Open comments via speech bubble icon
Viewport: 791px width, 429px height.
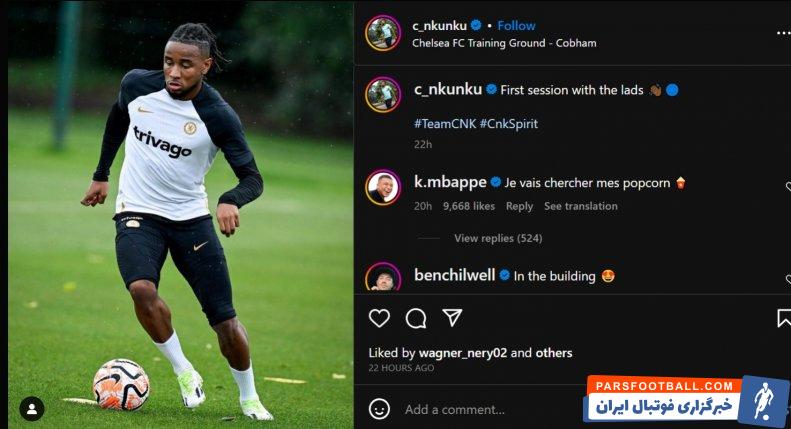(416, 318)
